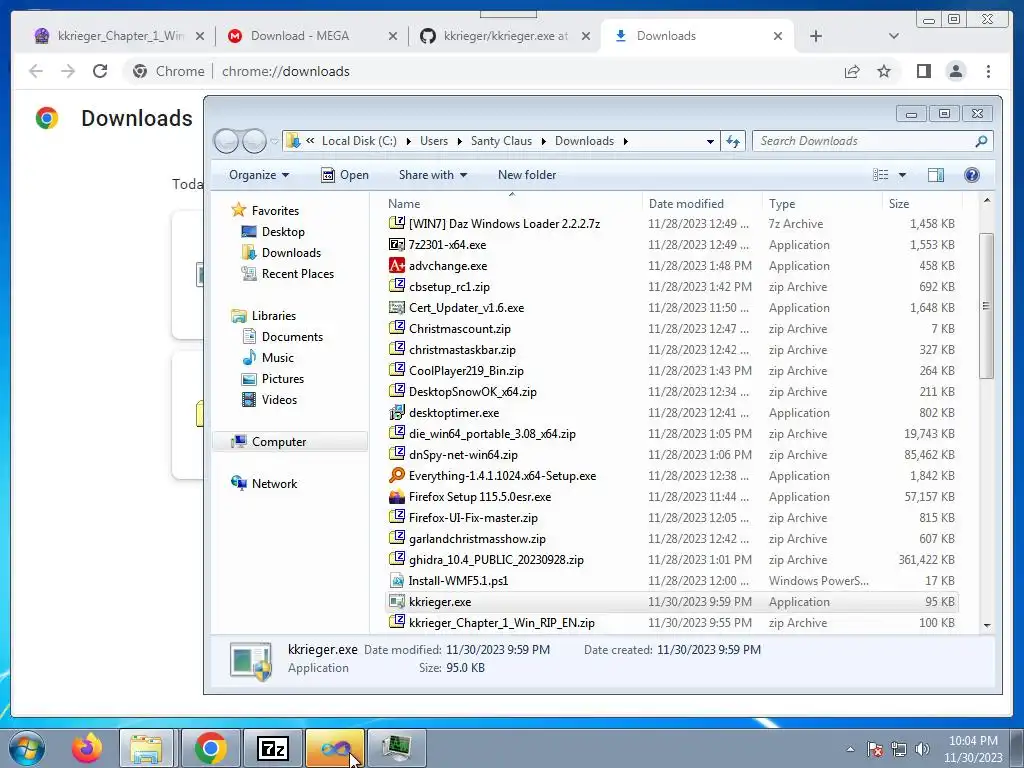Open the Action Center flag icon
Image resolution: width=1024 pixels, height=768 pixels.
875,749
